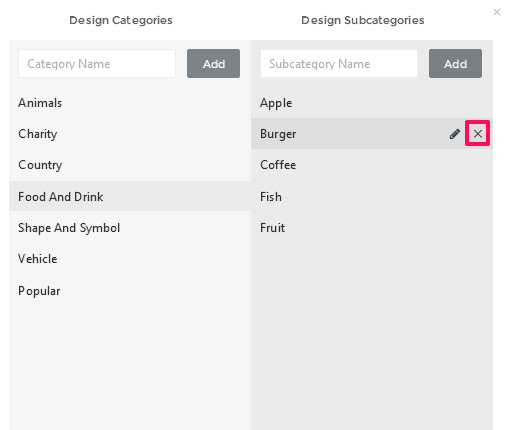
Task: Focus the Category Name input field
Action: [97, 64]
